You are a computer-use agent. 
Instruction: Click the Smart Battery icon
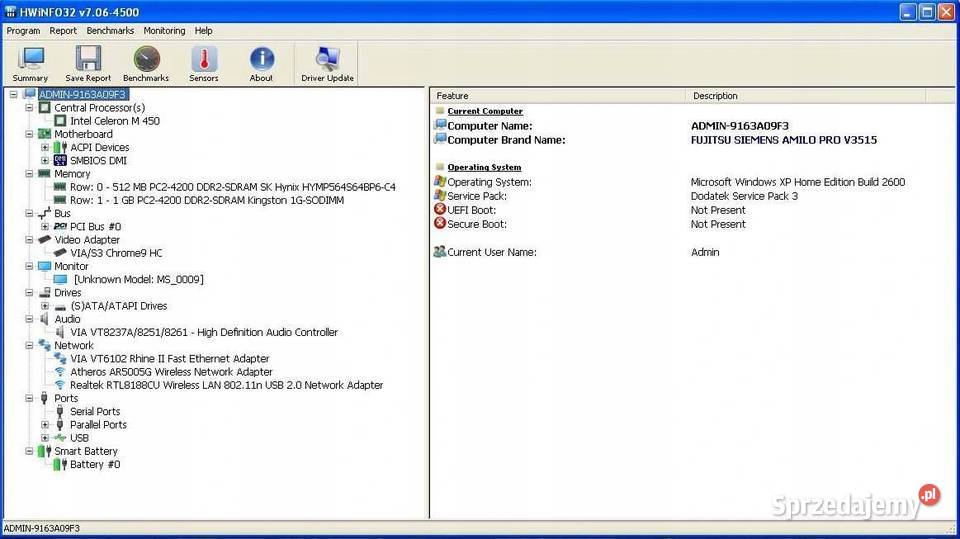pyautogui.click(x=45, y=451)
